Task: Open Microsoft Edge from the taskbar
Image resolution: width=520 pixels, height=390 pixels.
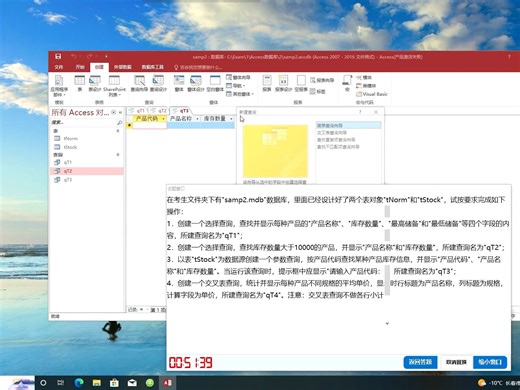Action: [x=79, y=383]
